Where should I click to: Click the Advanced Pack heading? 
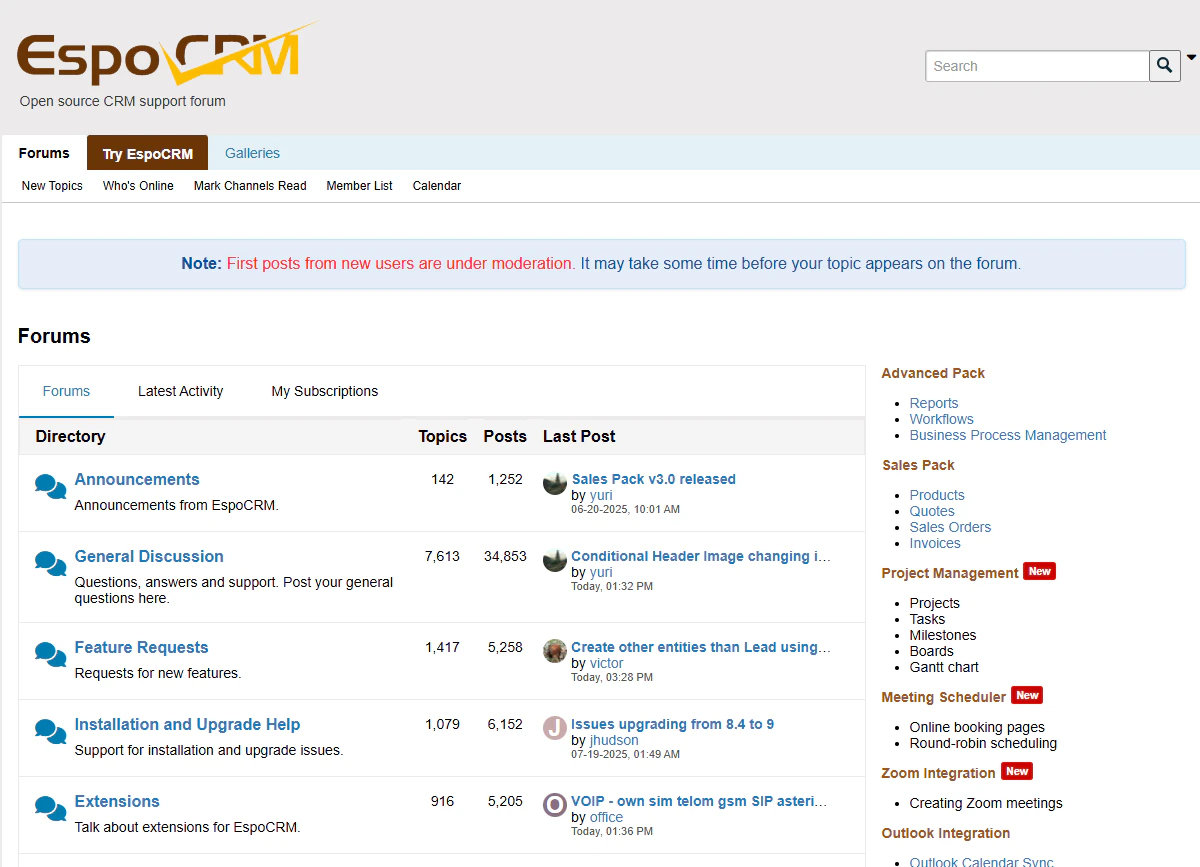(x=933, y=373)
